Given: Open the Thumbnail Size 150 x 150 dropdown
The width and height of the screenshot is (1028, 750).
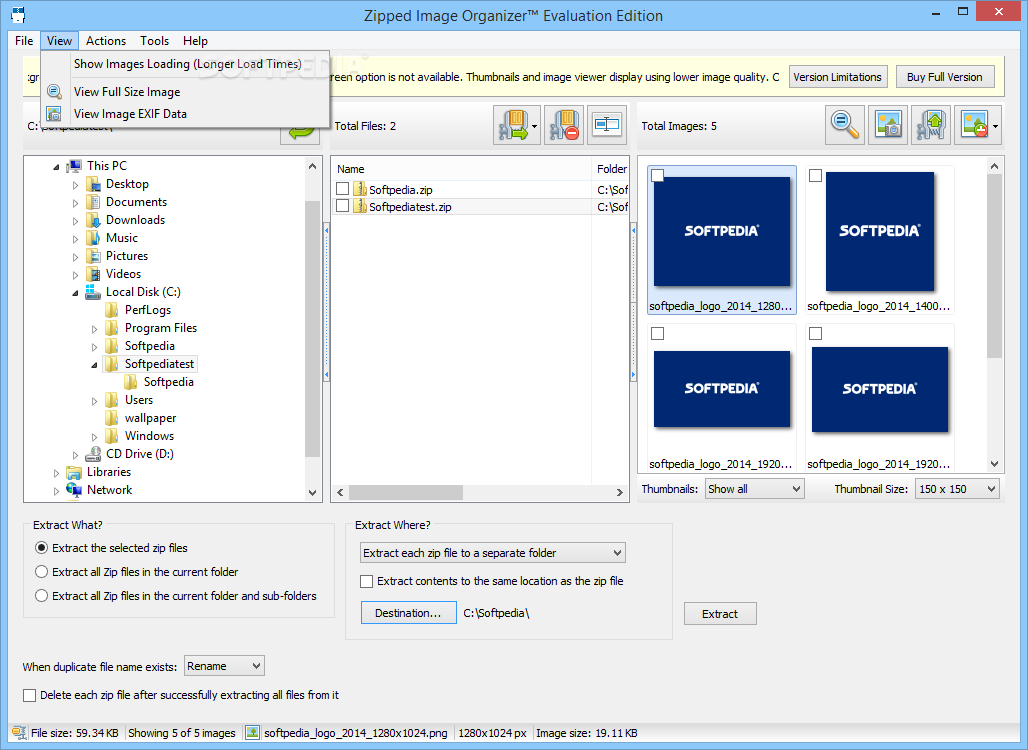Looking at the screenshot, I should pyautogui.click(x=957, y=488).
